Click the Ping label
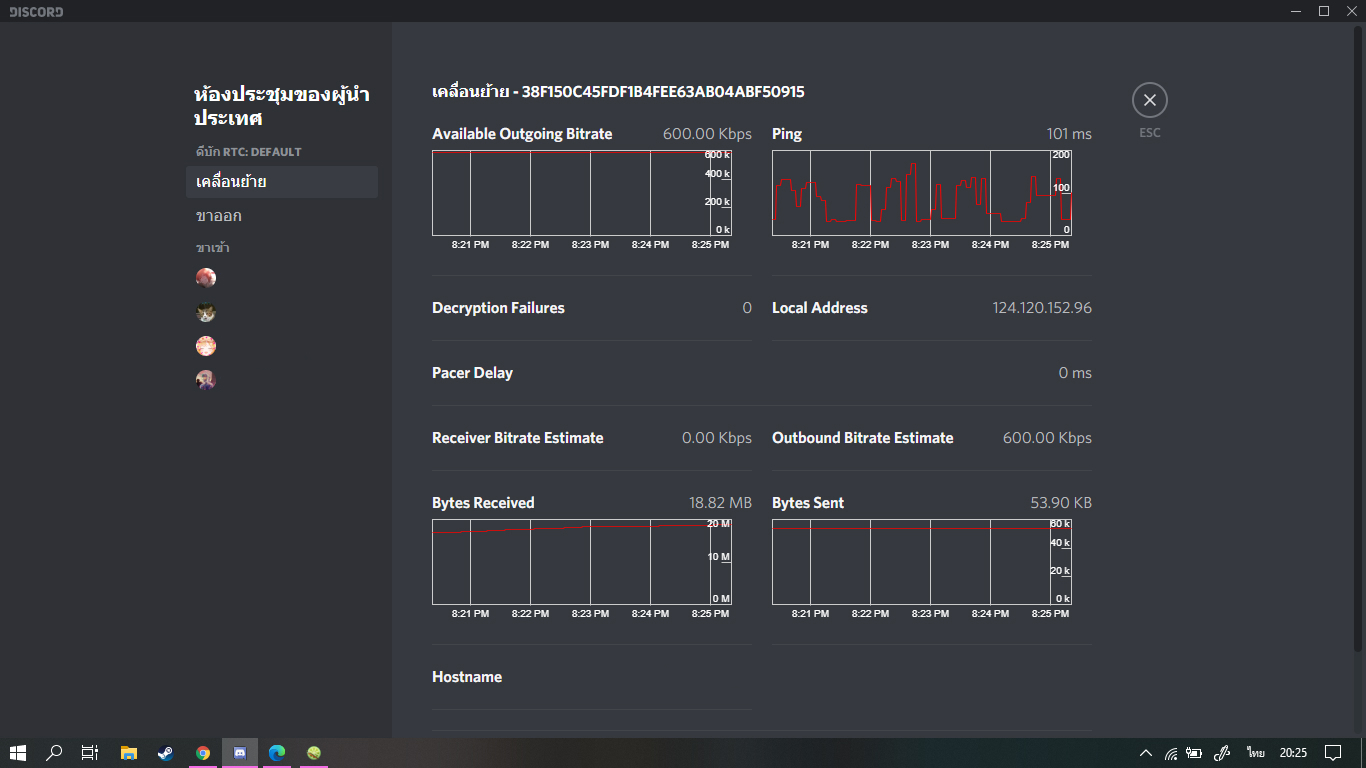Image resolution: width=1366 pixels, height=768 pixels. click(787, 134)
